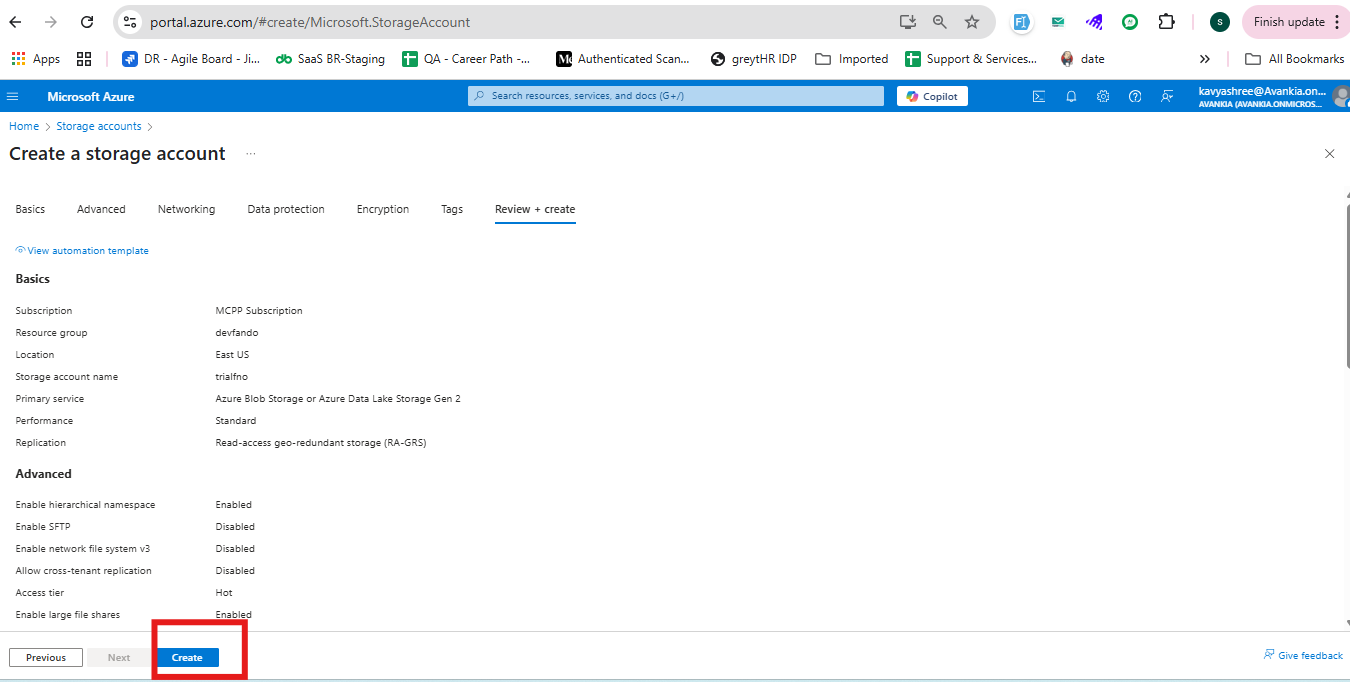The width and height of the screenshot is (1350, 682).
Task: Open Azure Cloud Shell icon
Action: (1039, 96)
